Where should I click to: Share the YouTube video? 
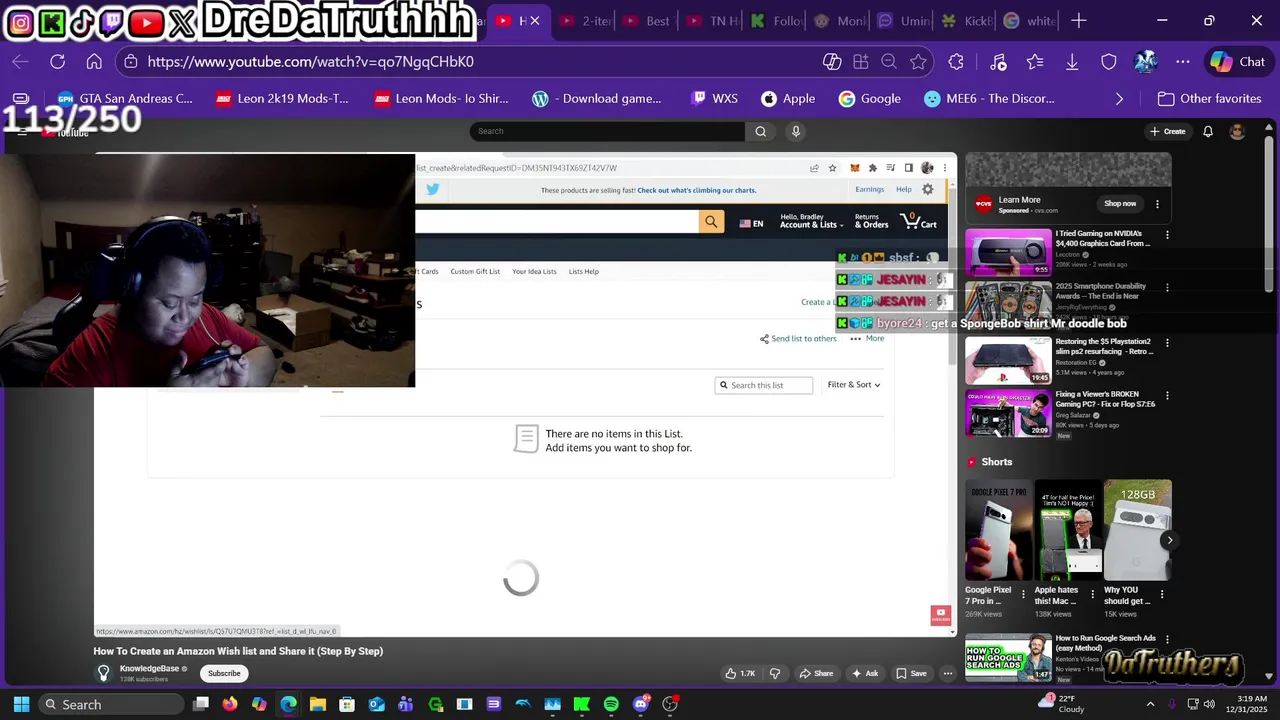click(816, 673)
